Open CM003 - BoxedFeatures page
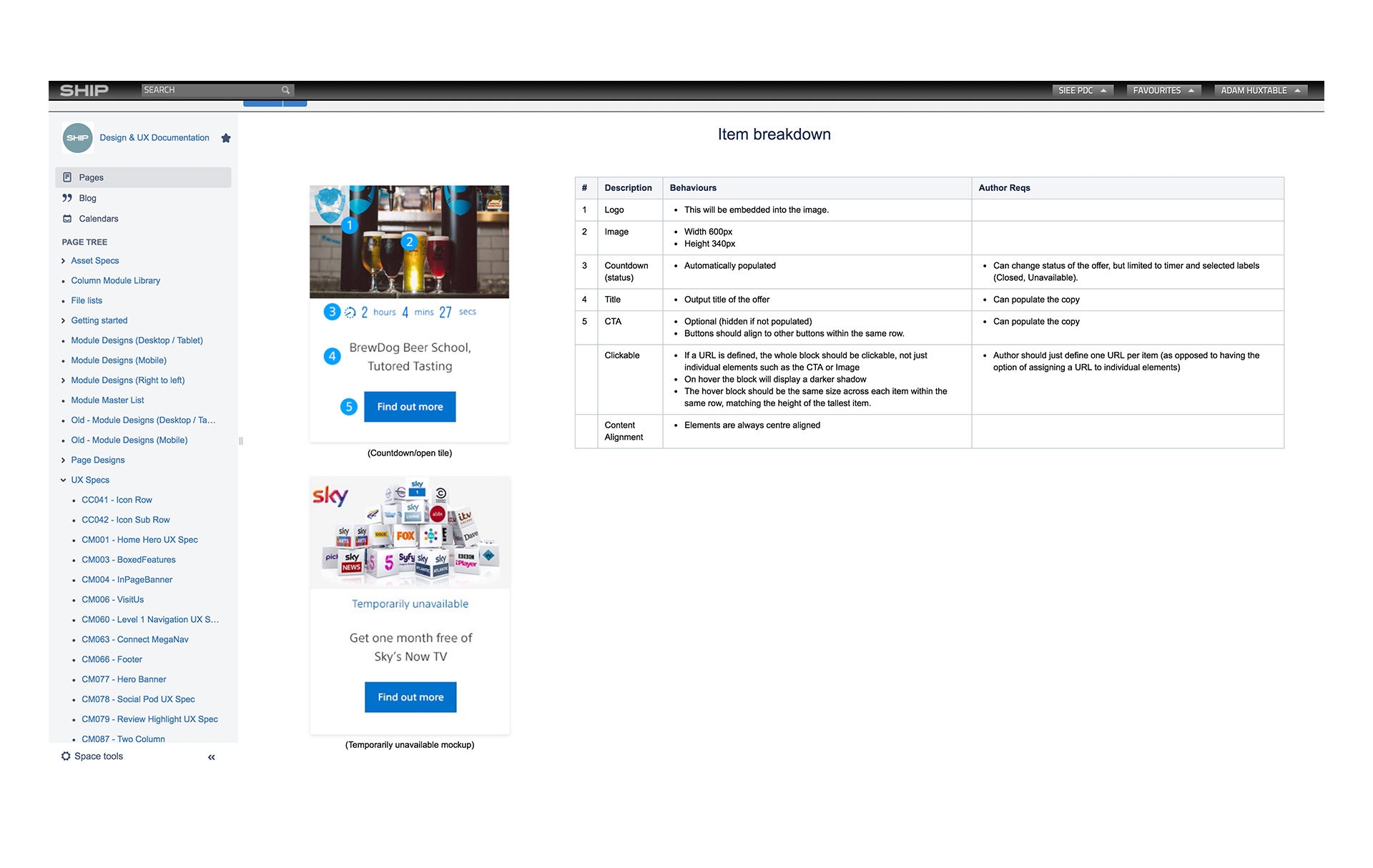 coord(129,561)
